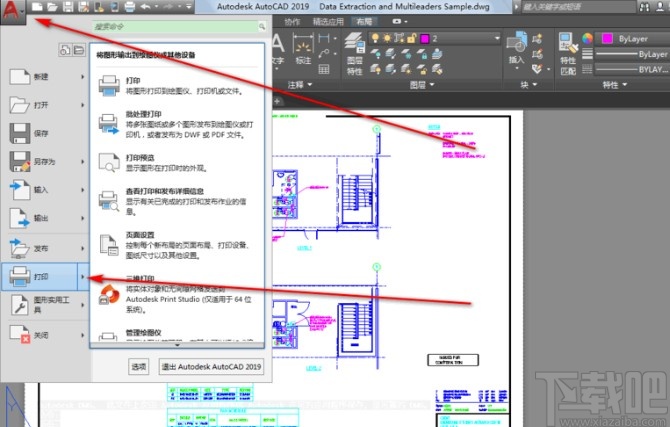Click the 退出 Autodesk AutoCAD 2019 button
The width and height of the screenshot is (670, 427).
(211, 367)
